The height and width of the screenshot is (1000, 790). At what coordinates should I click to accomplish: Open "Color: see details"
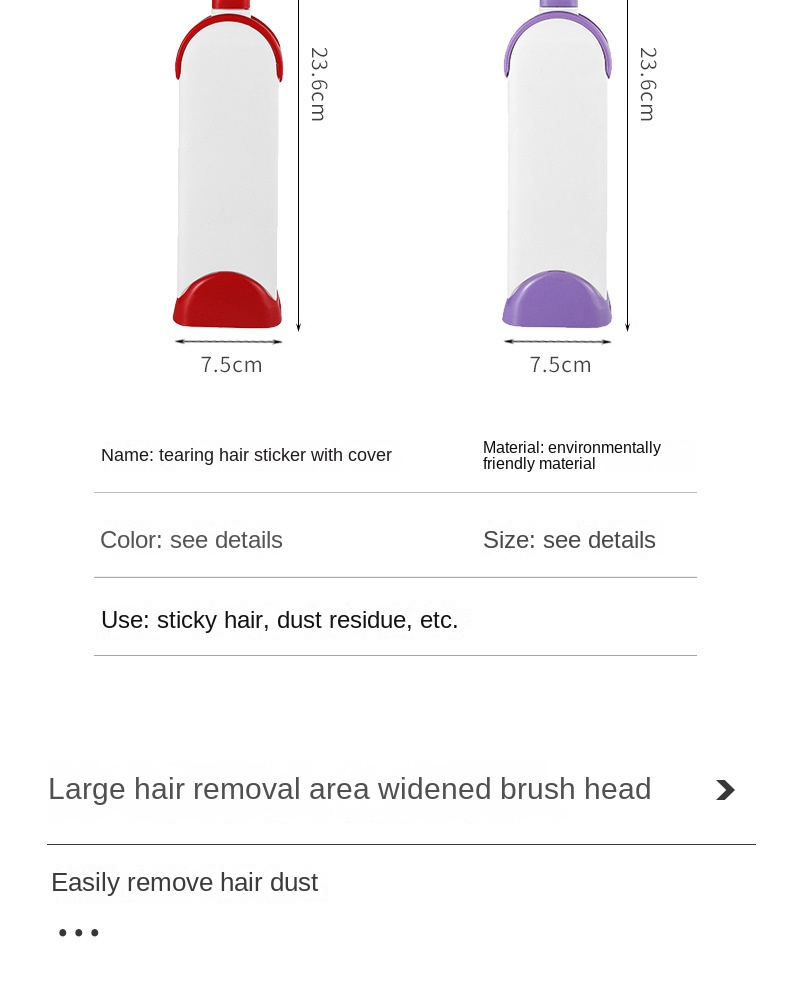[191, 540]
